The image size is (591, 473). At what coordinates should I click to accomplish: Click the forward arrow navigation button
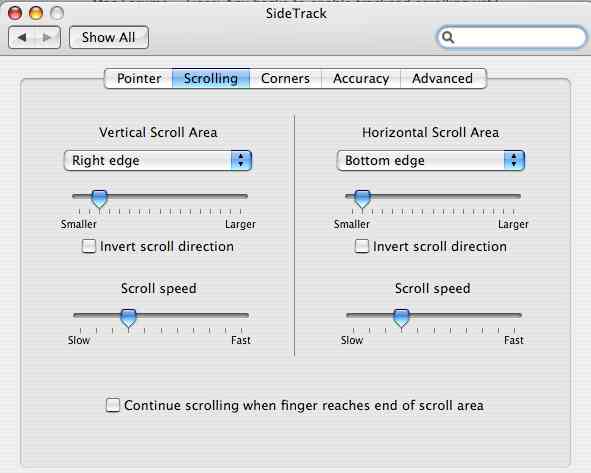point(47,37)
